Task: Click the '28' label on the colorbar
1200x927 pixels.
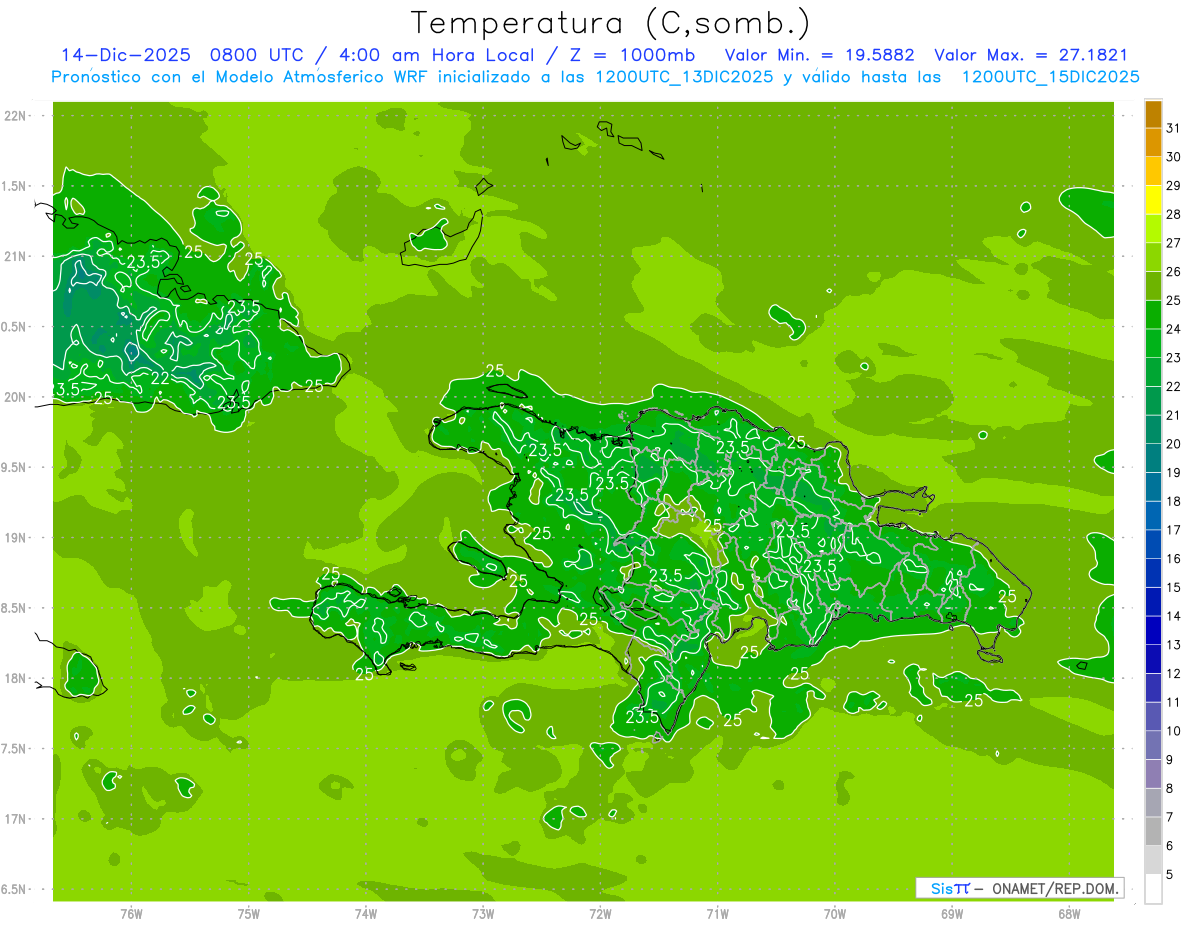Action: 1174,214
